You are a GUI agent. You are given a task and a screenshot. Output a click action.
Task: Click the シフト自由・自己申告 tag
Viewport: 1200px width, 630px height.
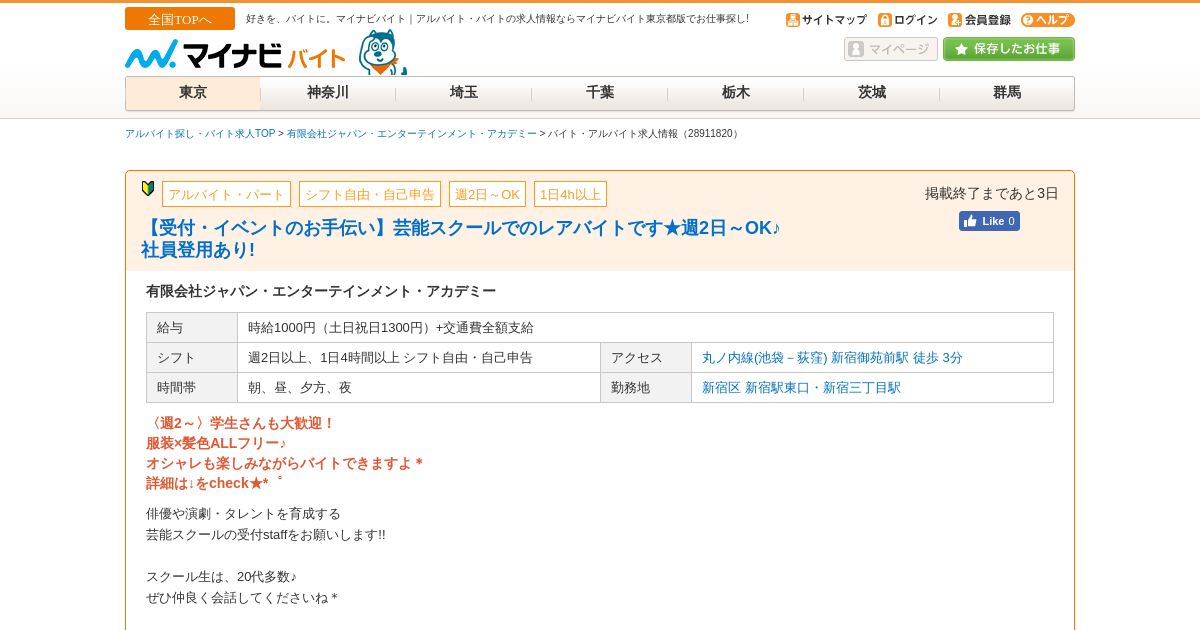point(370,194)
